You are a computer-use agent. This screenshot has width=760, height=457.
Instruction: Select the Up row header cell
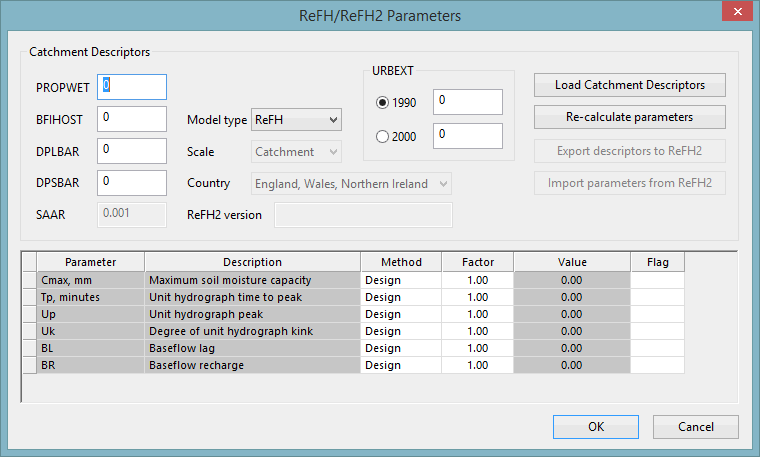tap(28, 314)
